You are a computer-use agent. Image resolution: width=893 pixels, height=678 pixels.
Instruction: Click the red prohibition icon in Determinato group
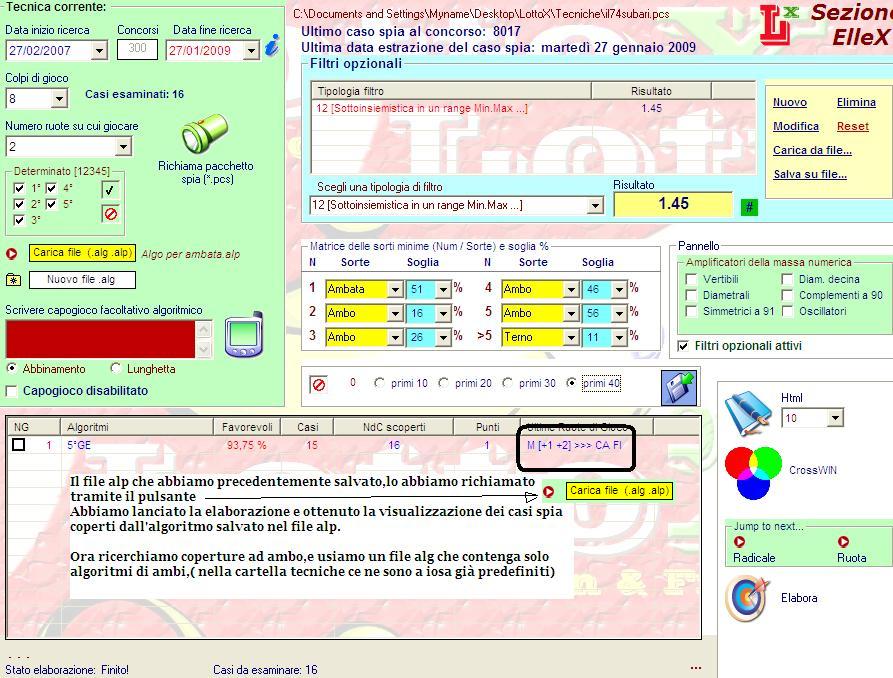pyautogui.click(x=110, y=214)
